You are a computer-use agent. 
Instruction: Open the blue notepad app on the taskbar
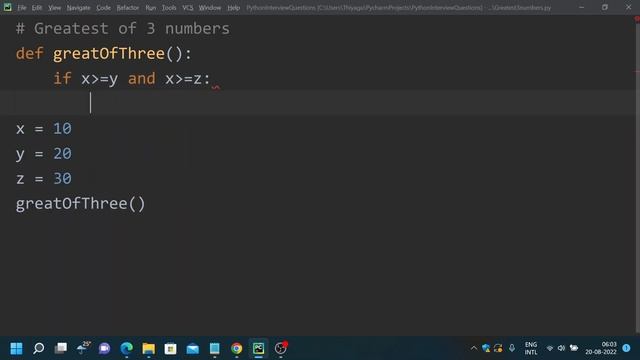[x=215, y=348]
